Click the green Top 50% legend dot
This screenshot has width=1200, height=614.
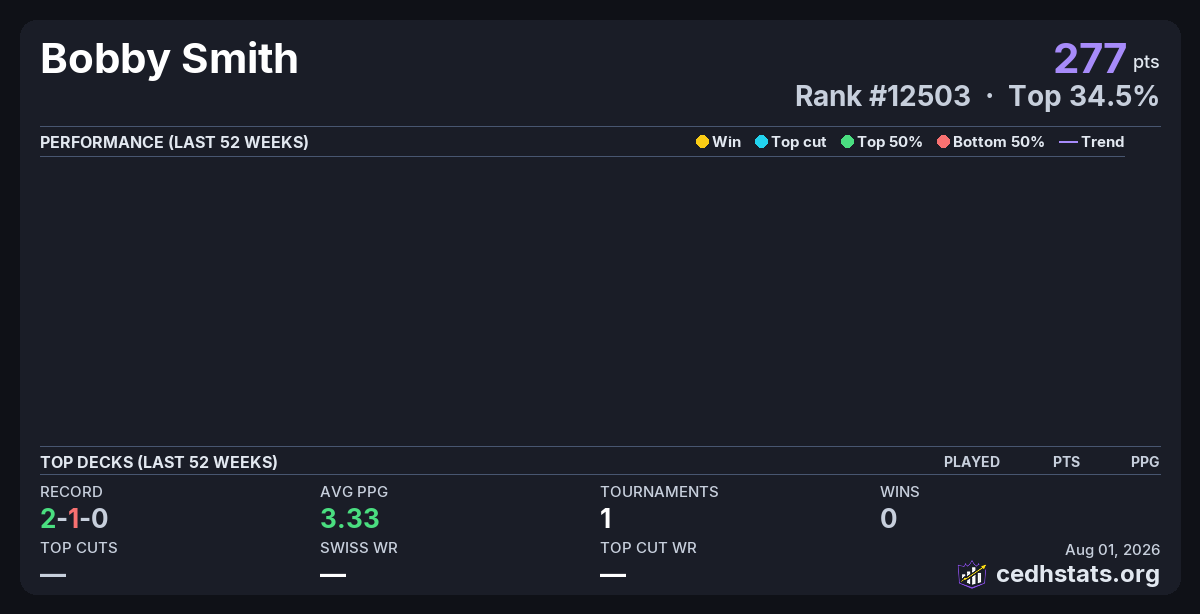click(847, 142)
